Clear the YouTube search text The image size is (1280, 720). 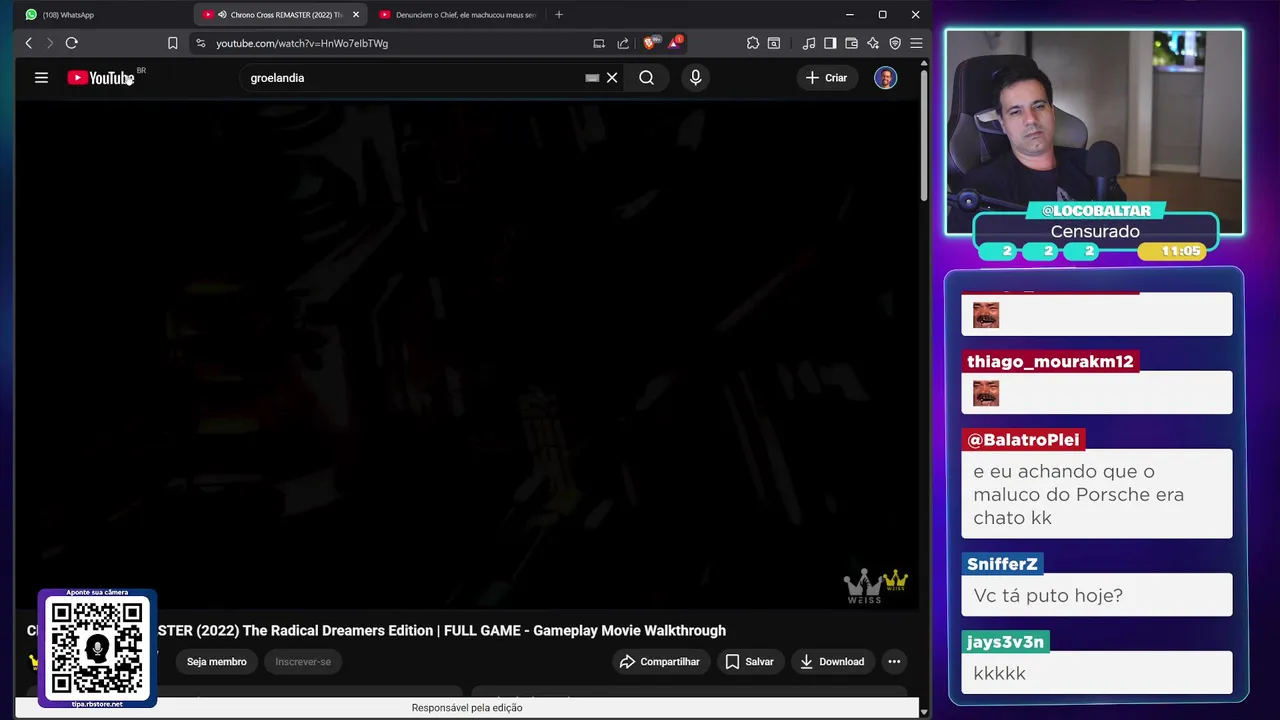tap(612, 78)
